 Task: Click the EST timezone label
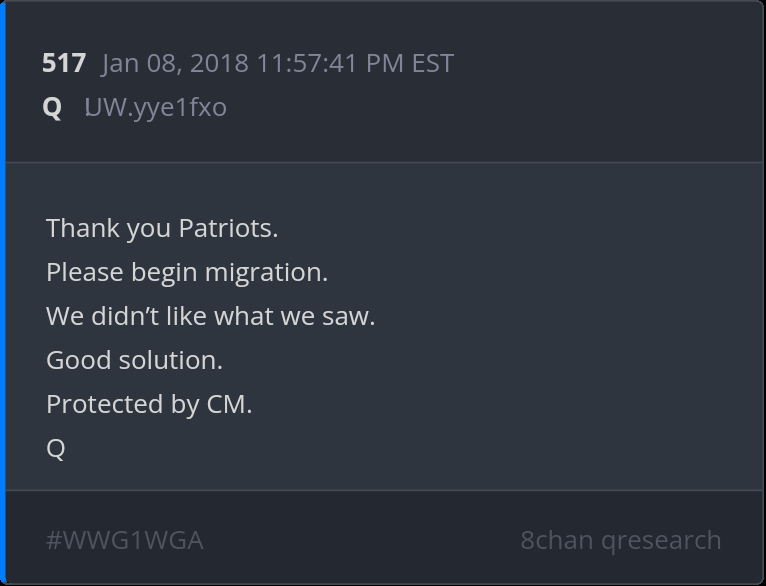pyautogui.click(x=433, y=63)
